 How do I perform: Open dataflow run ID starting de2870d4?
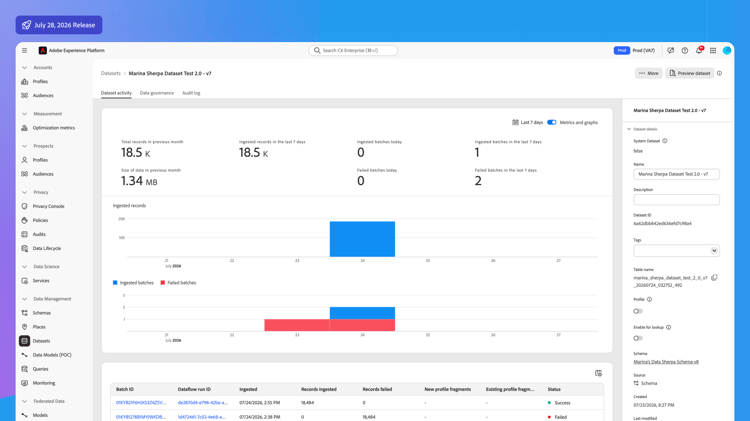[203, 403]
